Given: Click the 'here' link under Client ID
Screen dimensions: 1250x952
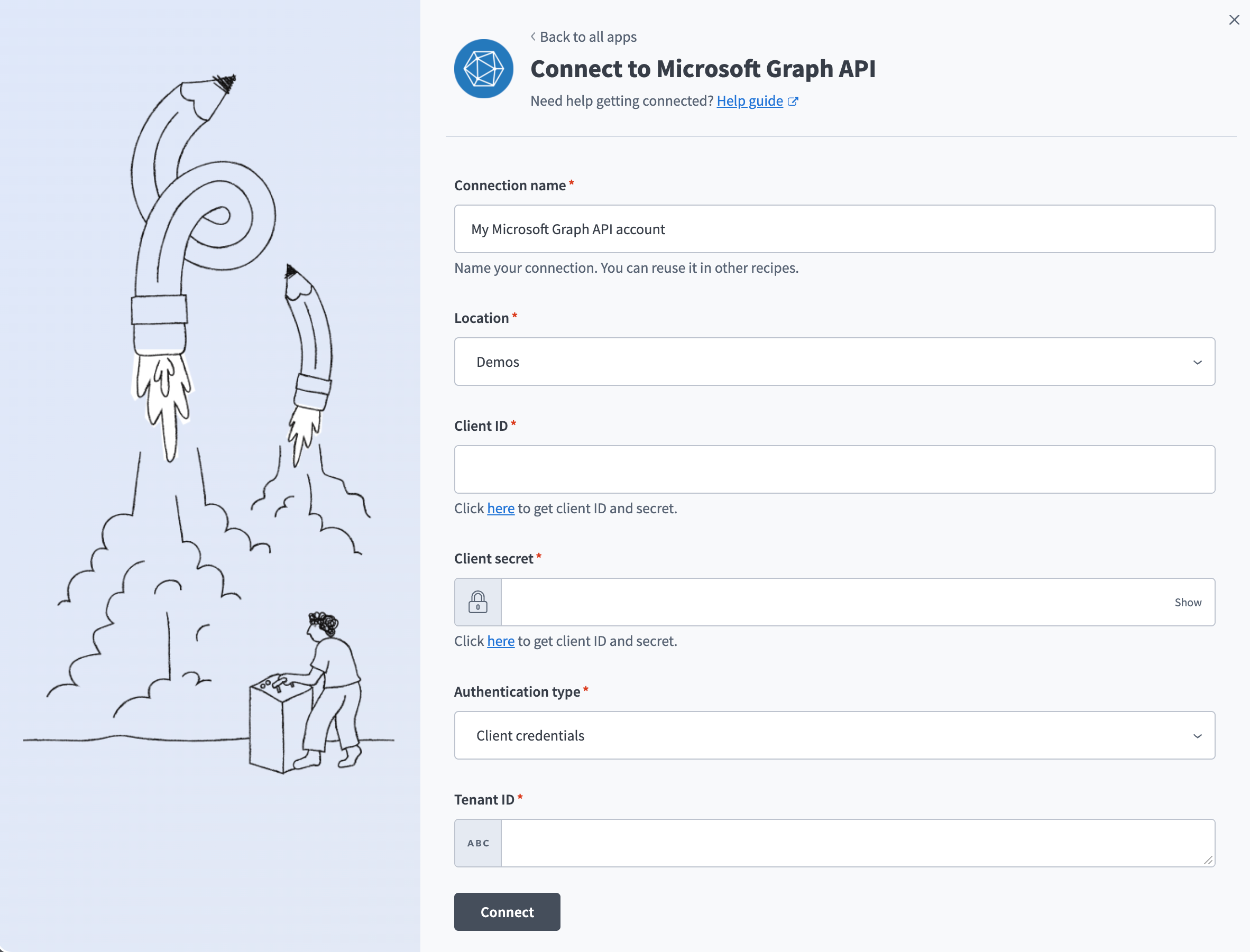Looking at the screenshot, I should click(x=501, y=509).
